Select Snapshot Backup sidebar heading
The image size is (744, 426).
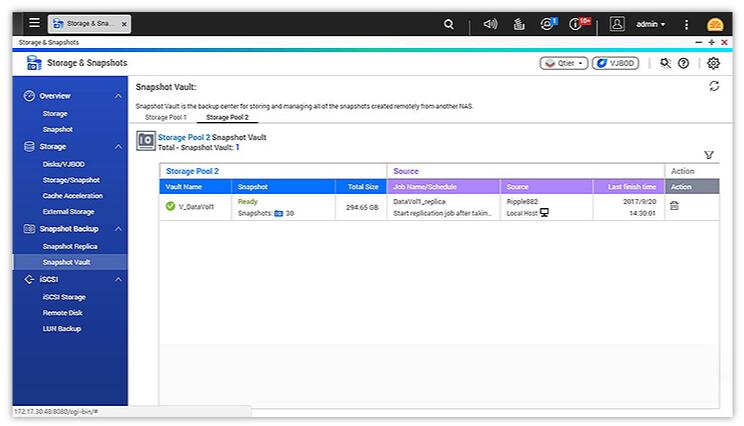tap(69, 229)
